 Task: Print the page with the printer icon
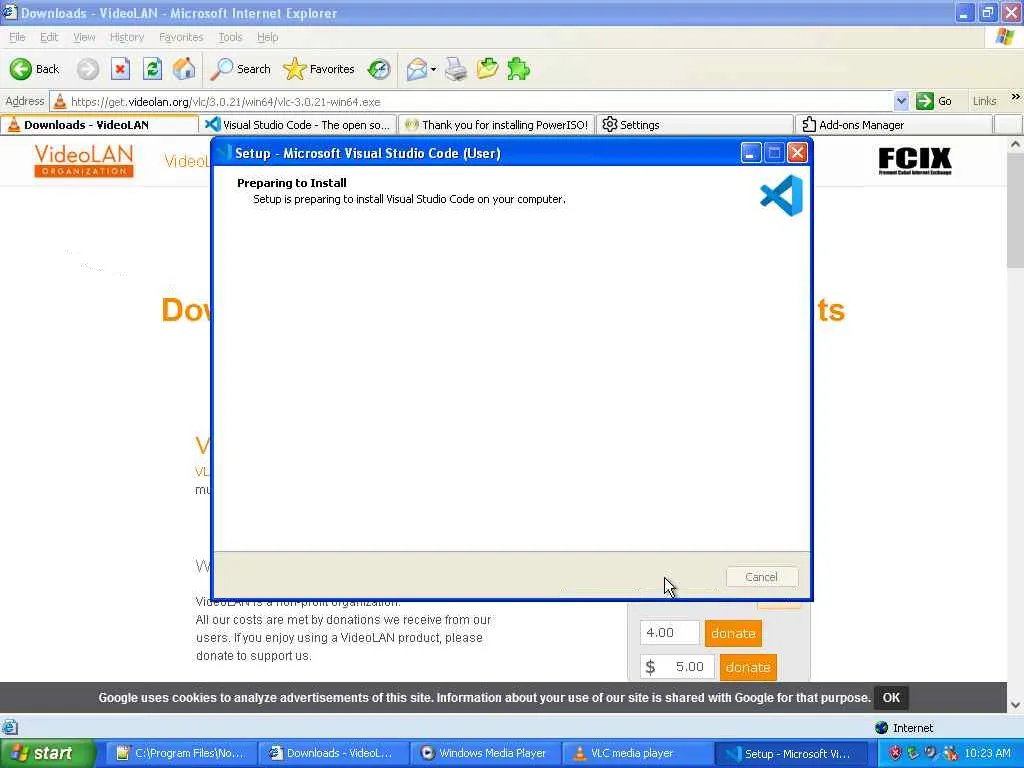click(x=456, y=69)
